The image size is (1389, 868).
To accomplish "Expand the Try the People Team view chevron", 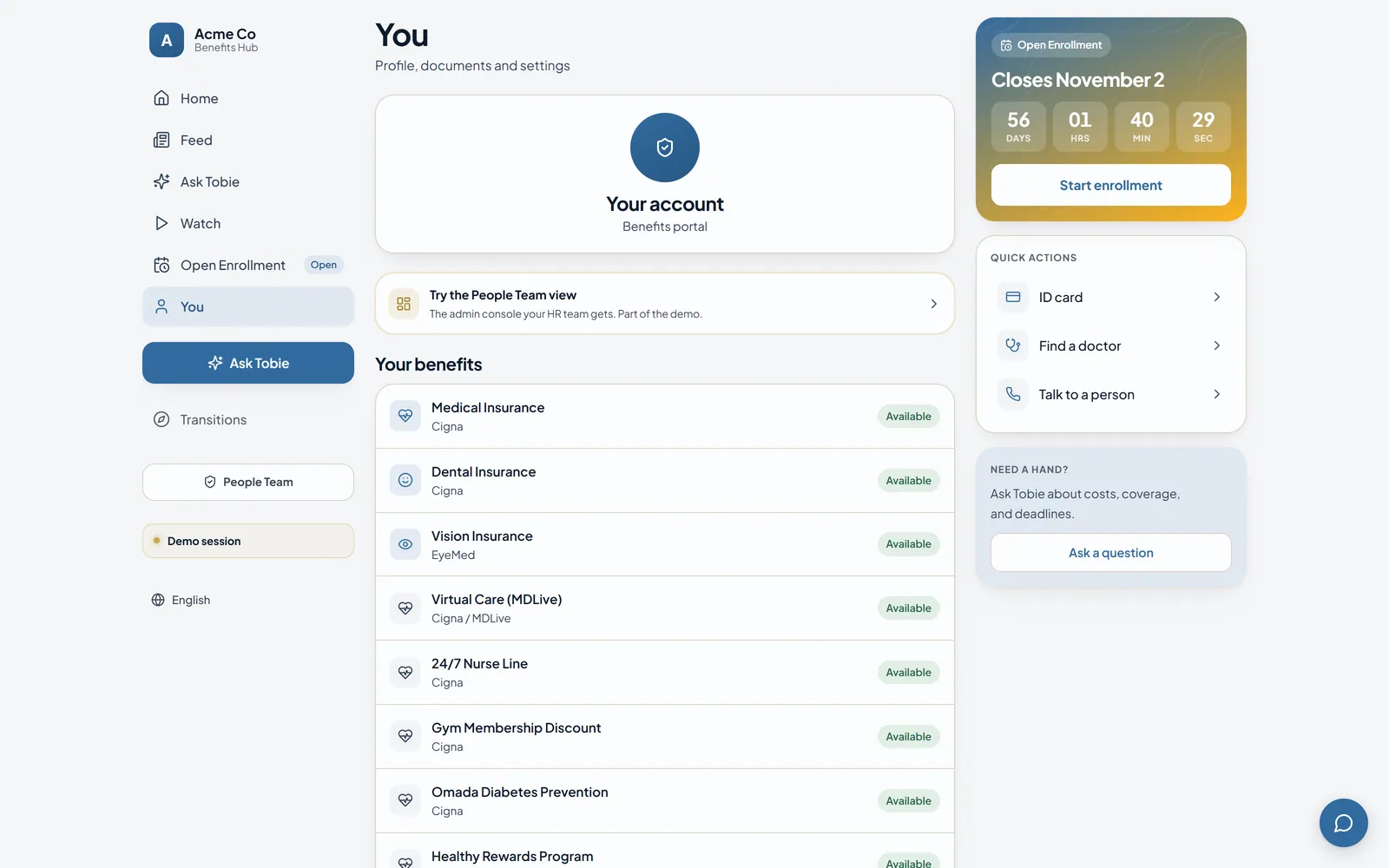I will pyautogui.click(x=933, y=304).
